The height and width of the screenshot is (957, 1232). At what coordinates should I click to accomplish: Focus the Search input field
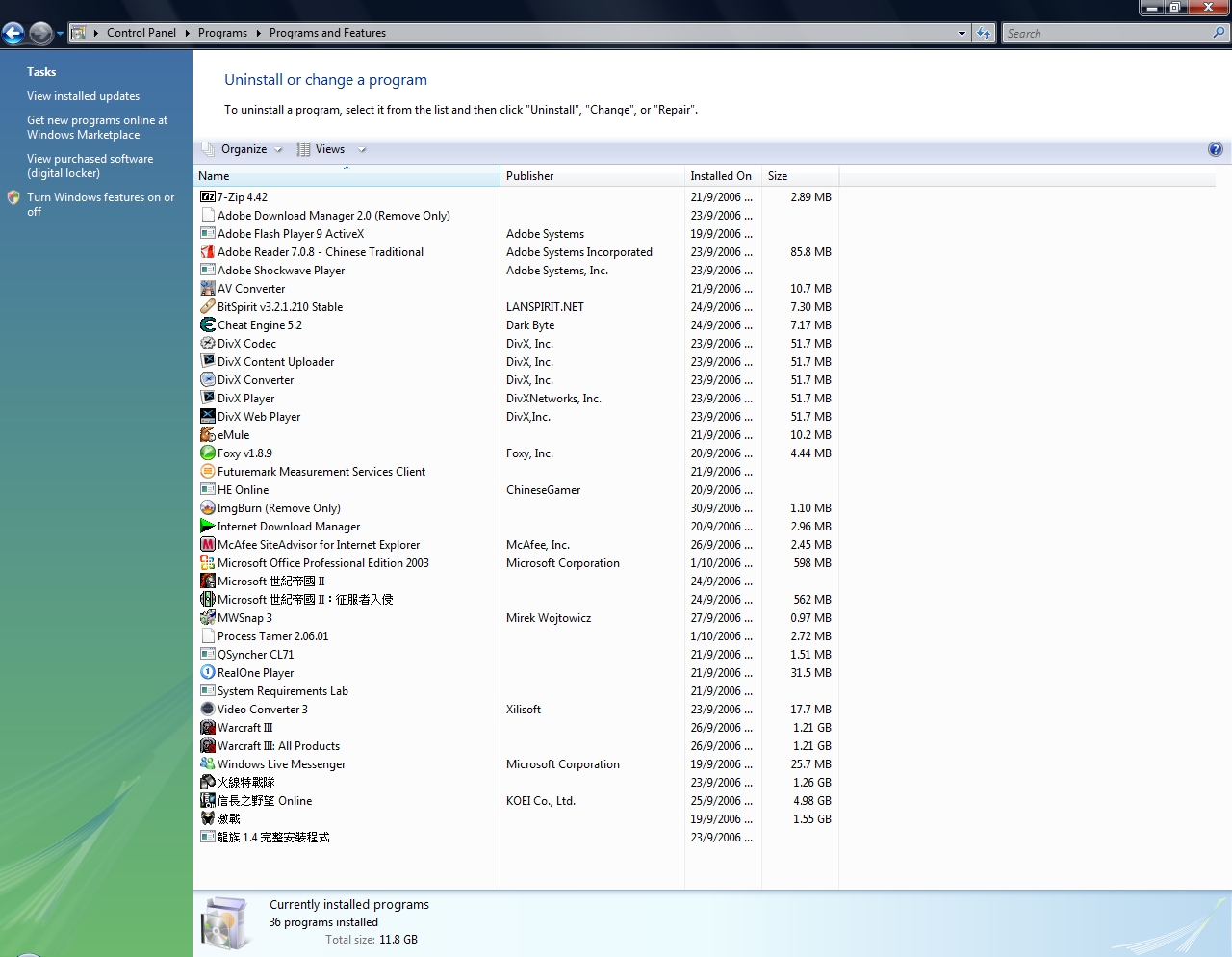[1107, 34]
